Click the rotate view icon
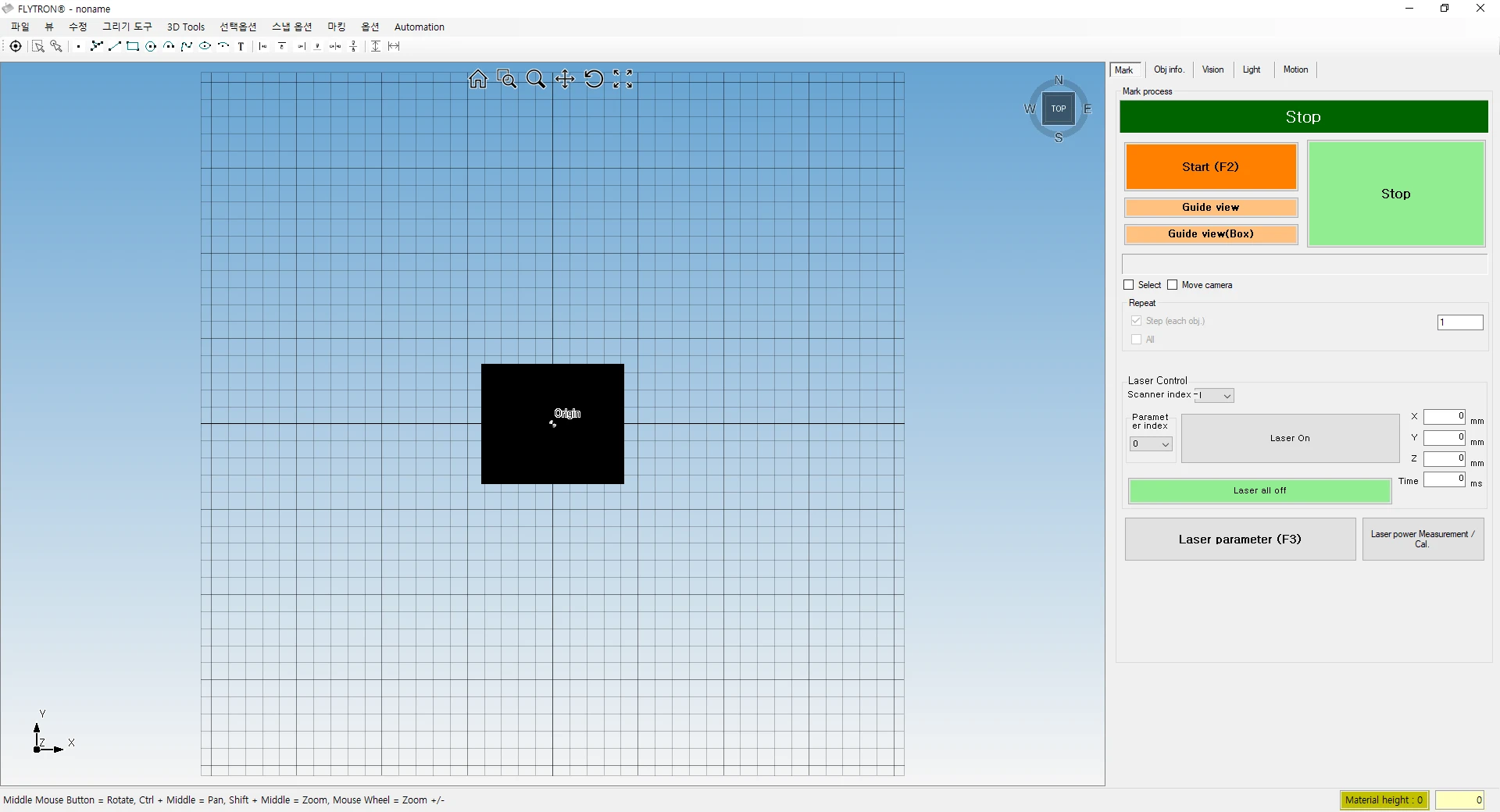The height and width of the screenshot is (812, 1500). point(594,80)
